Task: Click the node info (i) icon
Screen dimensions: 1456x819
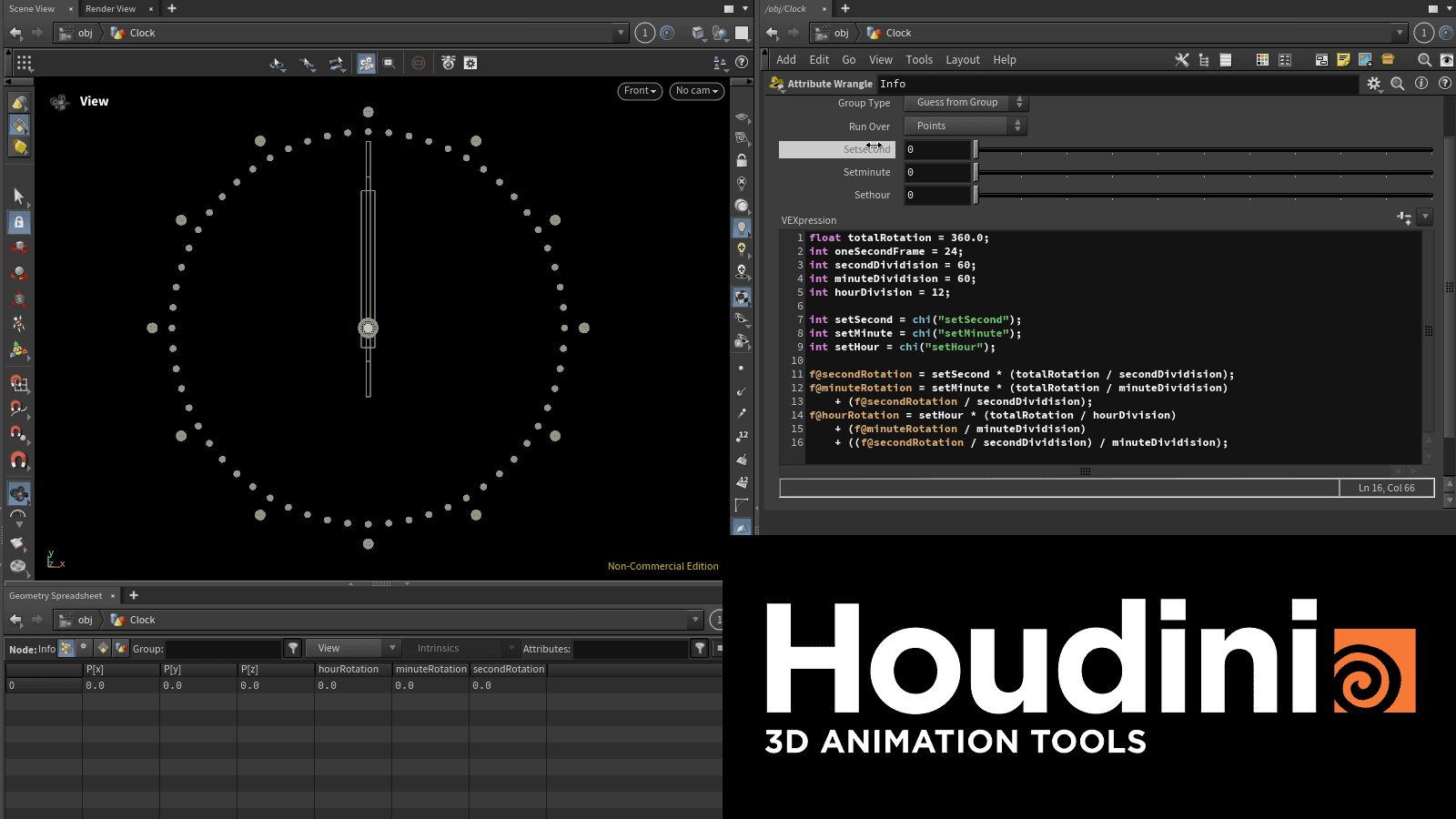Action: click(x=1421, y=84)
